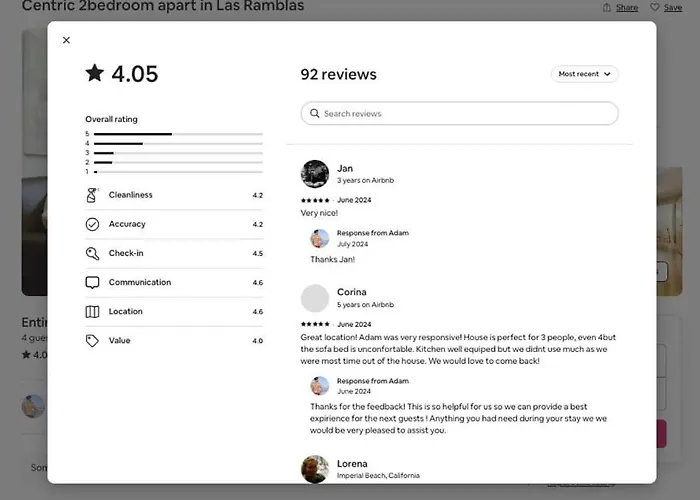Click the 1-star rating bar
This screenshot has height=500, width=700.
point(178,172)
